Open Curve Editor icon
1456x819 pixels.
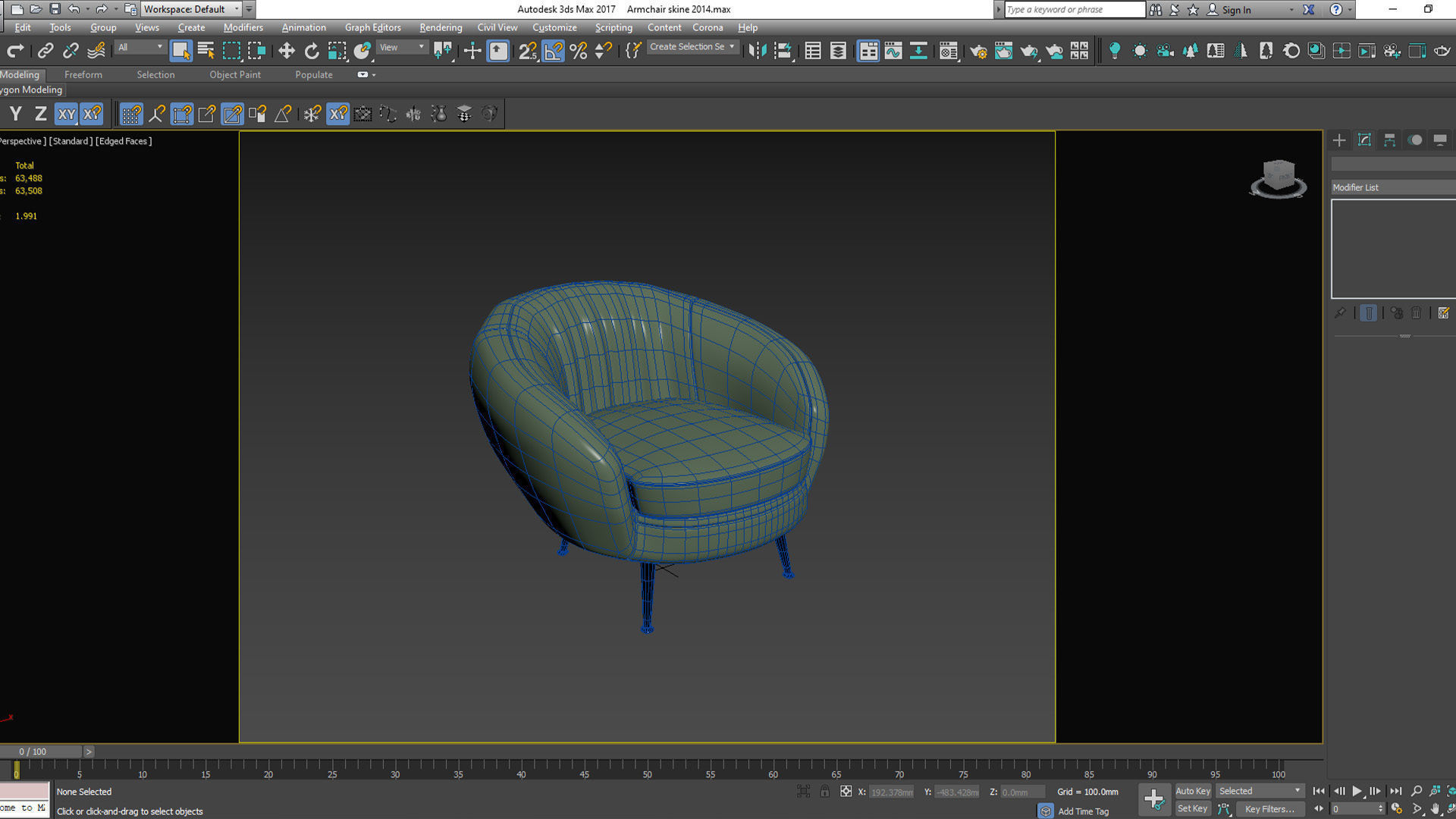click(893, 51)
